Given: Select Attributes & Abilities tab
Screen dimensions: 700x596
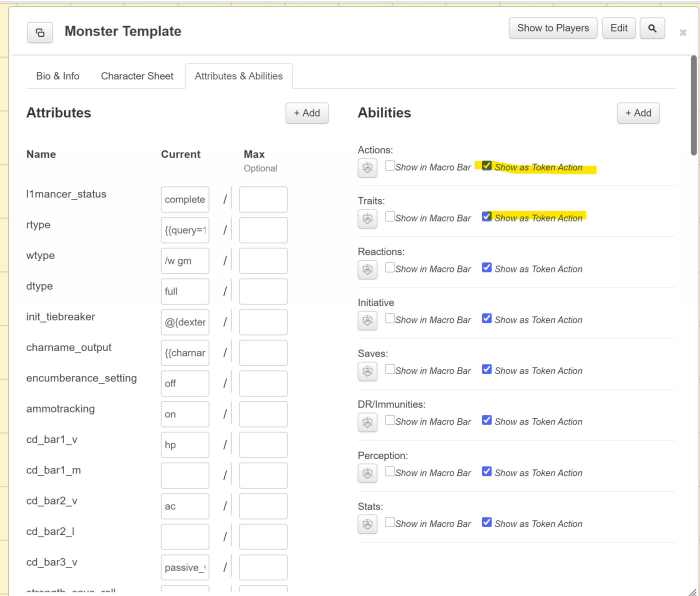Looking at the screenshot, I should tap(239, 76).
